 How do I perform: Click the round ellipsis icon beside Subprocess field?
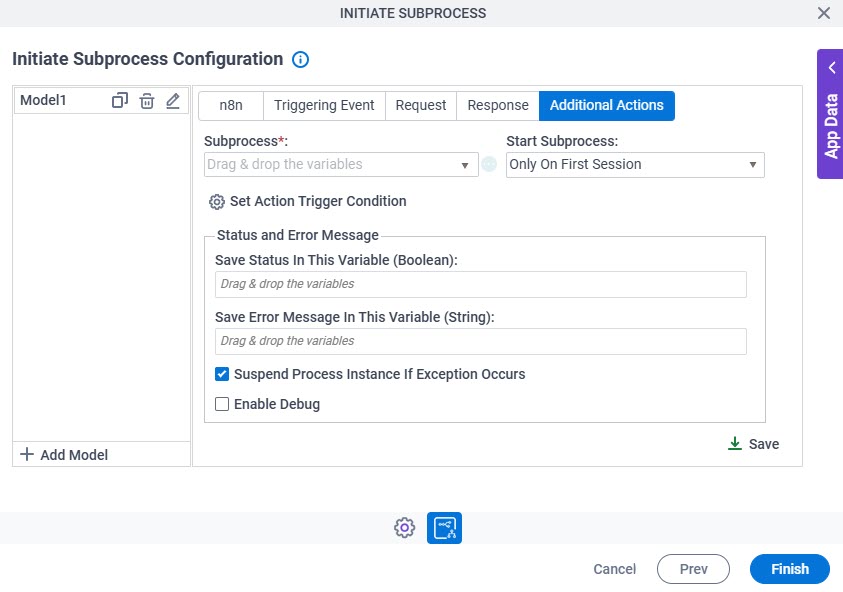[x=489, y=164]
